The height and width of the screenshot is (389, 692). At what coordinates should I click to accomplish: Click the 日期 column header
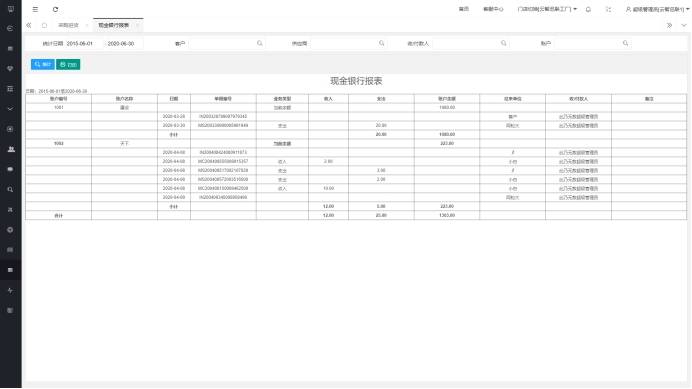click(174, 99)
